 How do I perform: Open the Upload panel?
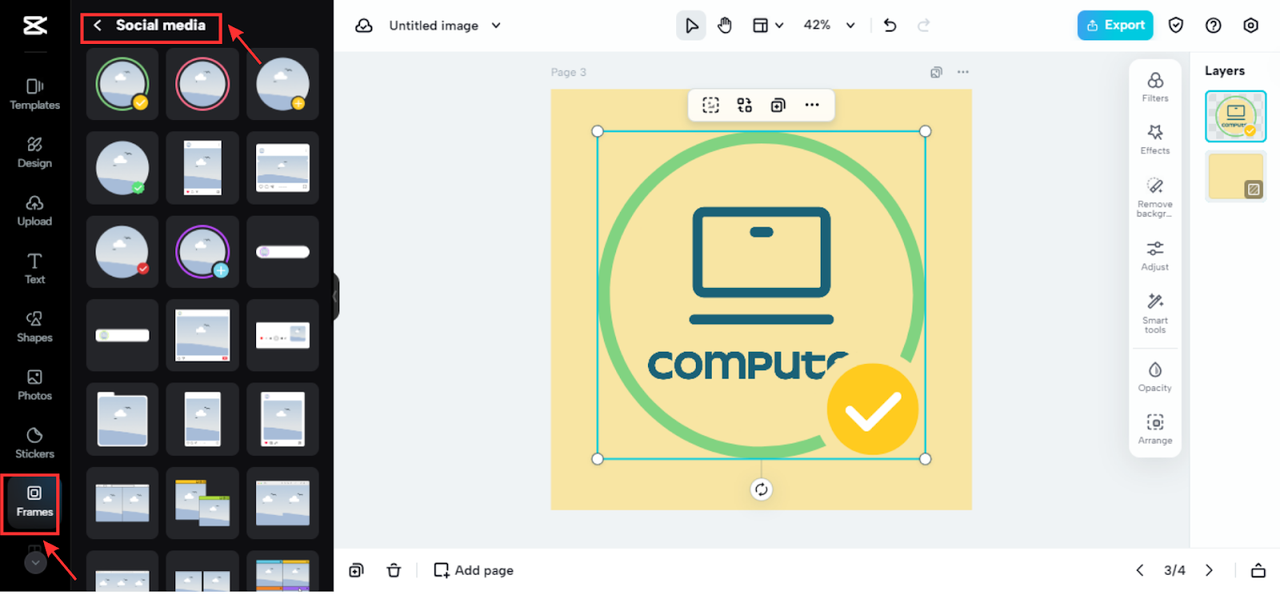35,210
